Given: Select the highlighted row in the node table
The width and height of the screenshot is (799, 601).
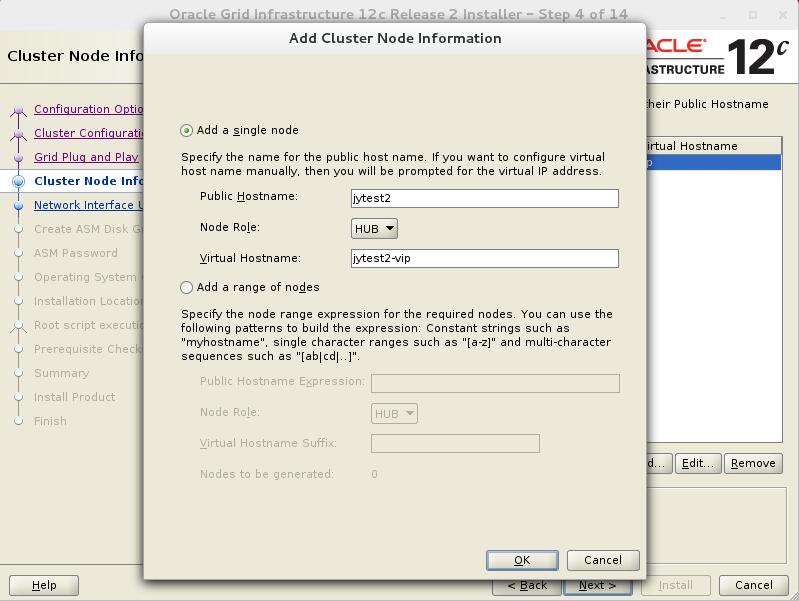Looking at the screenshot, I should pyautogui.click(x=713, y=163).
